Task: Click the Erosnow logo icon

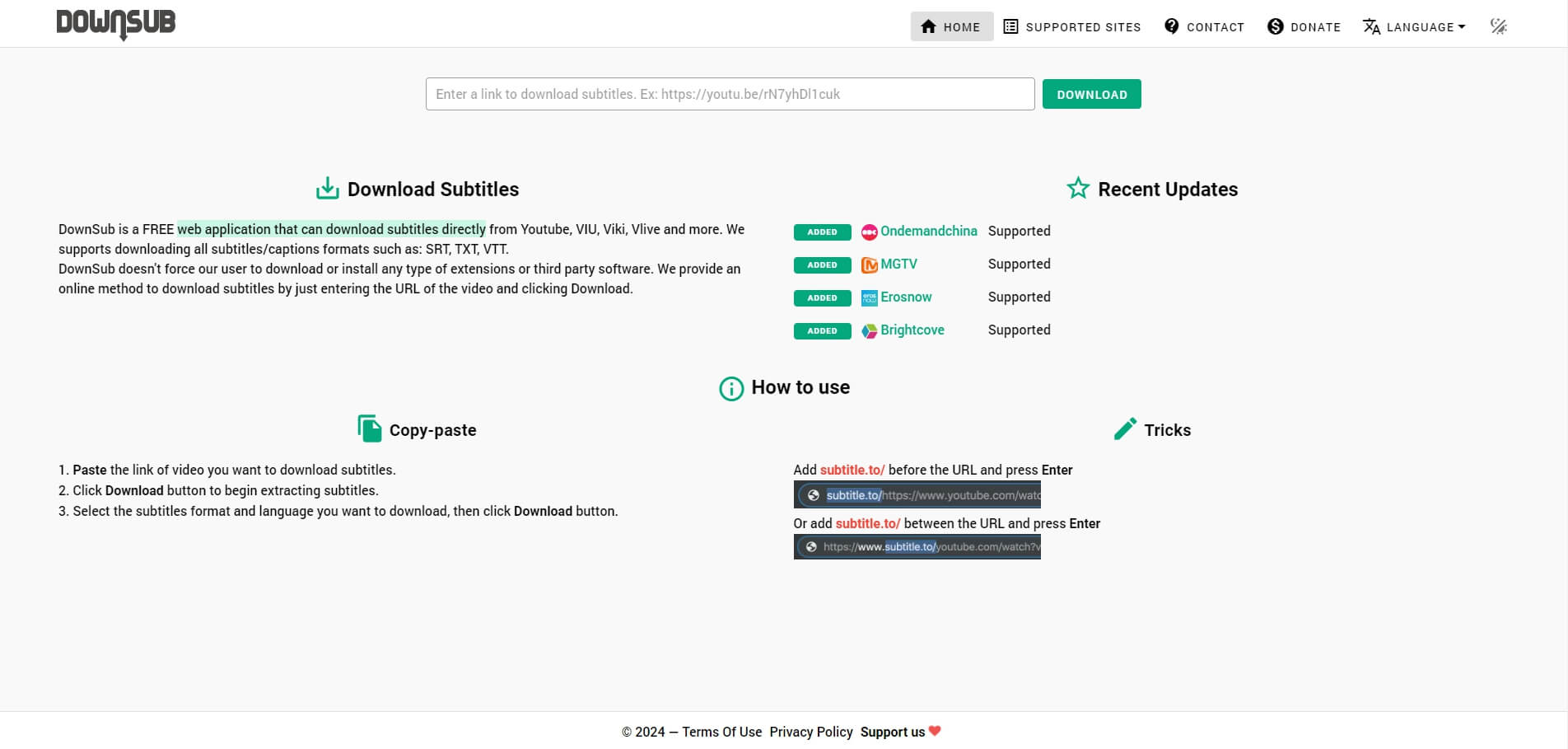Action: 869,297
